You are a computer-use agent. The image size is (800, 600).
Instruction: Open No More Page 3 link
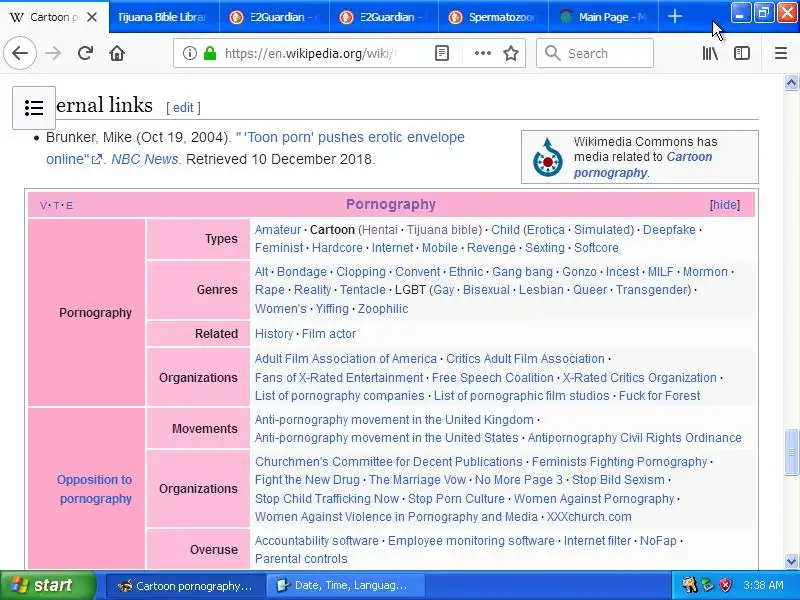pos(518,480)
